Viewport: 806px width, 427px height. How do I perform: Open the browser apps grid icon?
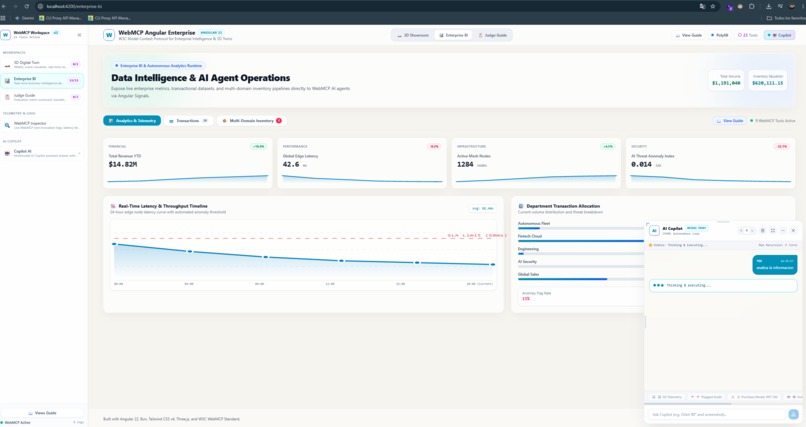tap(3, 18)
